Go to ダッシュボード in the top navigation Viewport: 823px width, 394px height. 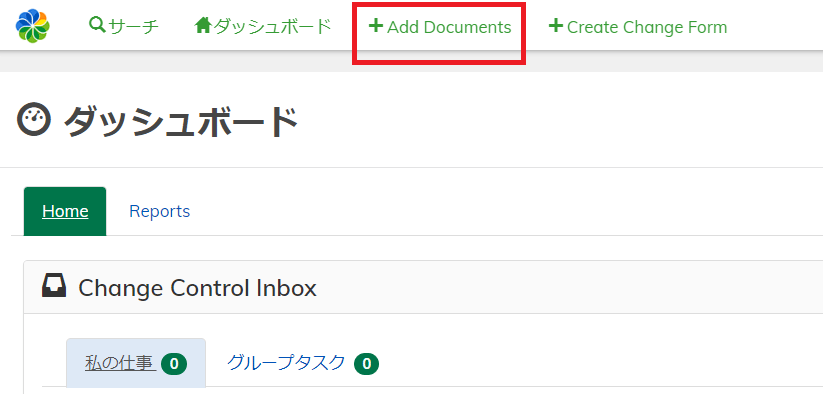pos(263,26)
